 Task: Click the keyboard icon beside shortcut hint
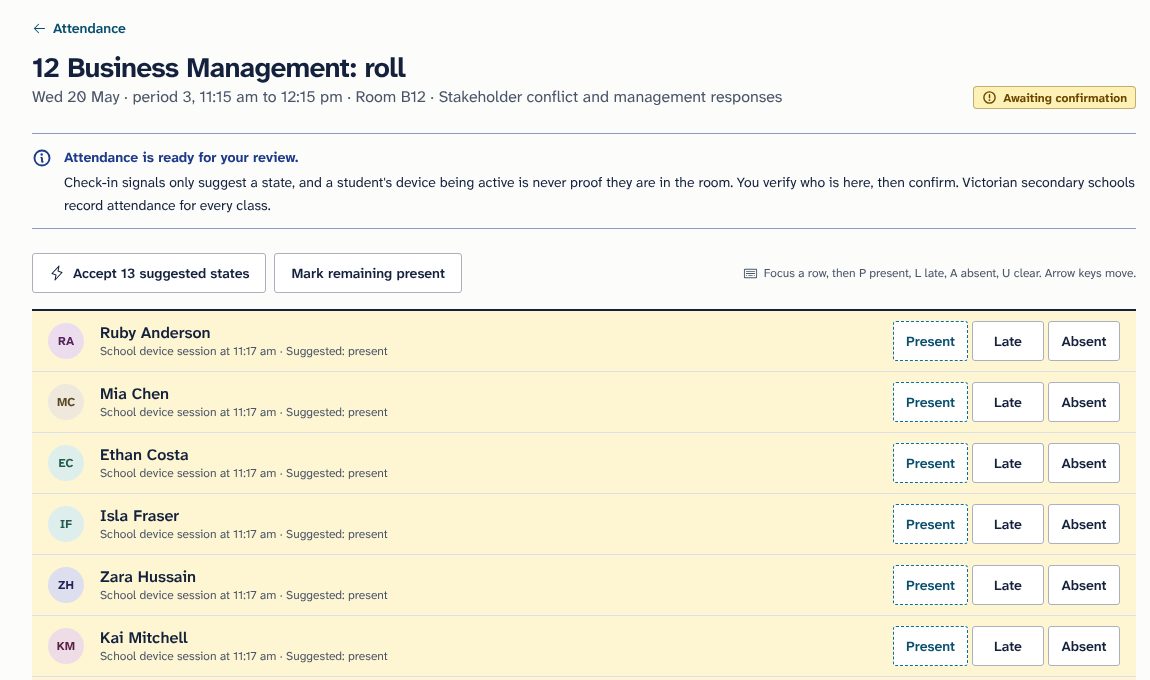coord(750,274)
